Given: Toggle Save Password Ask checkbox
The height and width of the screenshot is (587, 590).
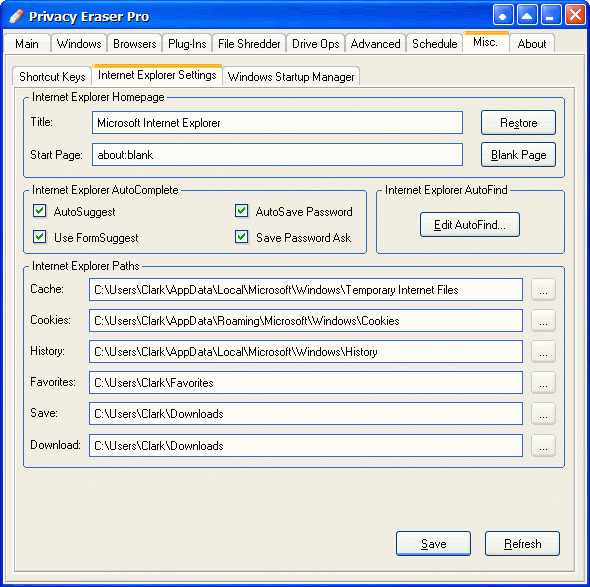Looking at the screenshot, I should click(x=242, y=237).
